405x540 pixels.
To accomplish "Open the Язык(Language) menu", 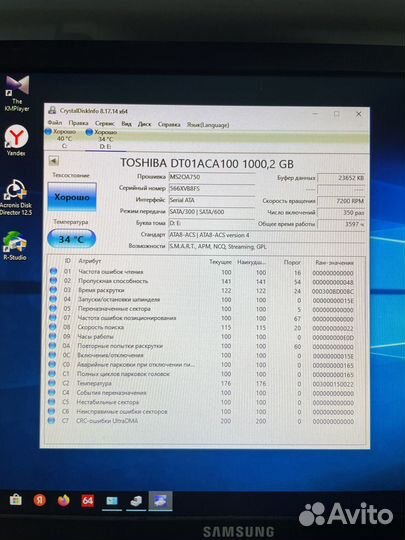I will point(208,125).
